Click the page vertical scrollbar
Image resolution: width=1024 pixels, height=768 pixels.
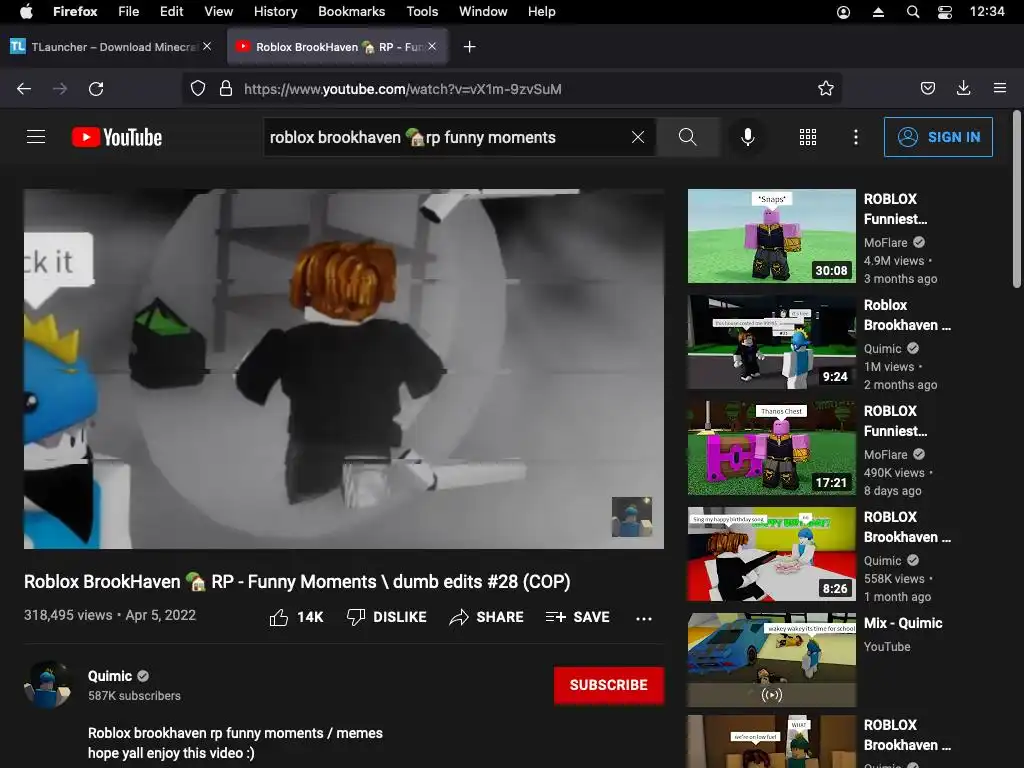coord(1016,199)
